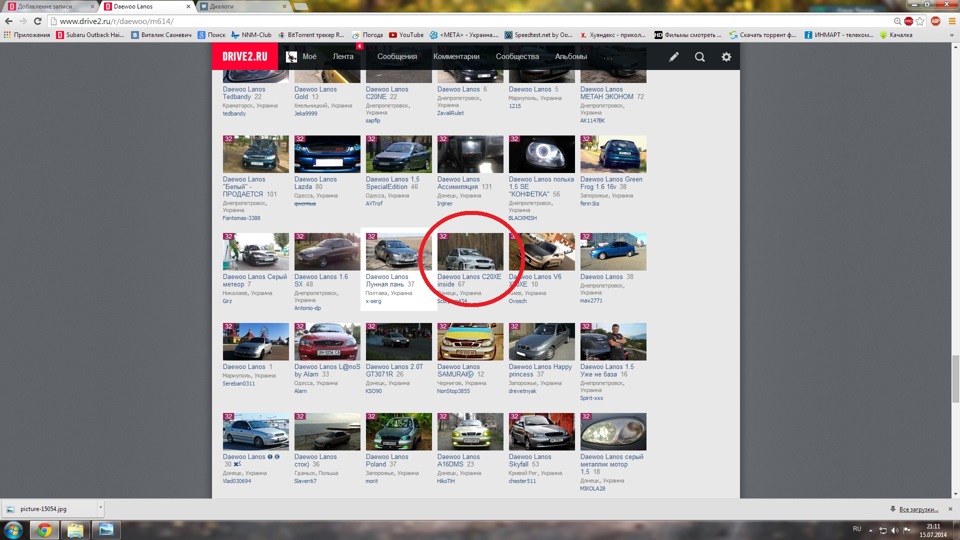Image resolution: width=960 pixels, height=540 pixels.
Task: Open user link max2771
Action: click(591, 301)
